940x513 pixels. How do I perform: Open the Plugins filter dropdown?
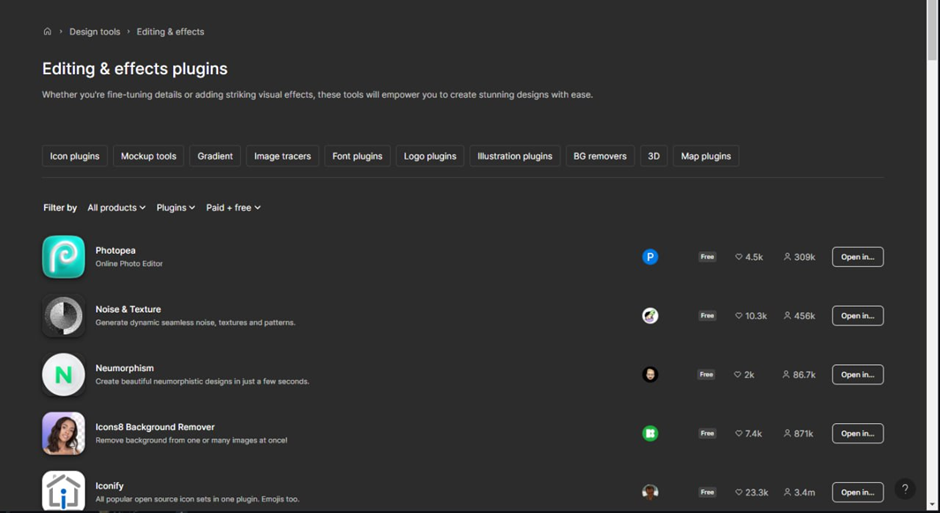175,208
